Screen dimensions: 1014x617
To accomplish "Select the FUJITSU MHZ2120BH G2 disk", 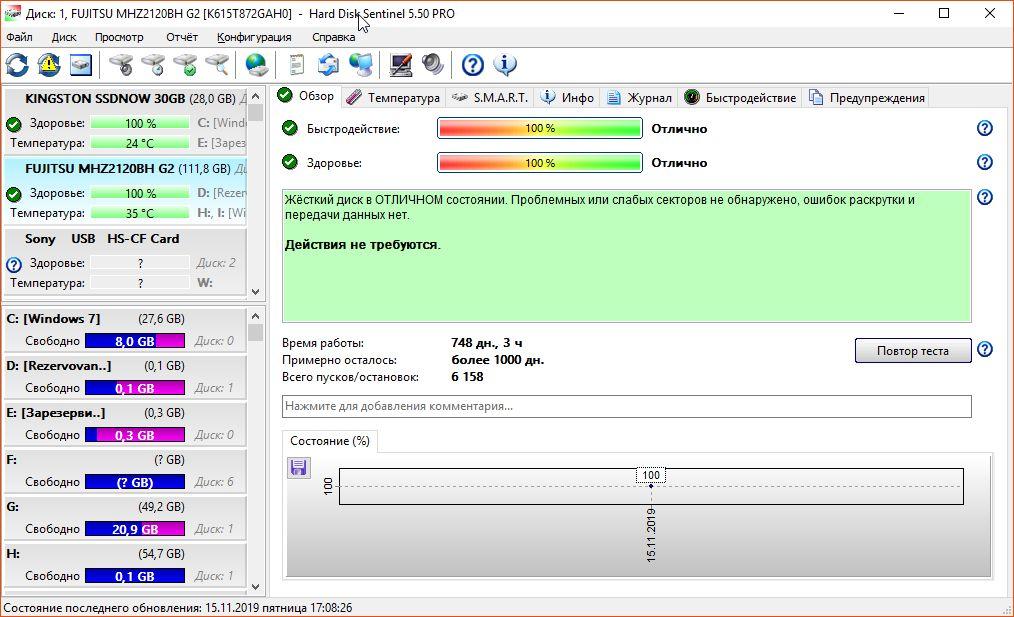I will click(125, 191).
